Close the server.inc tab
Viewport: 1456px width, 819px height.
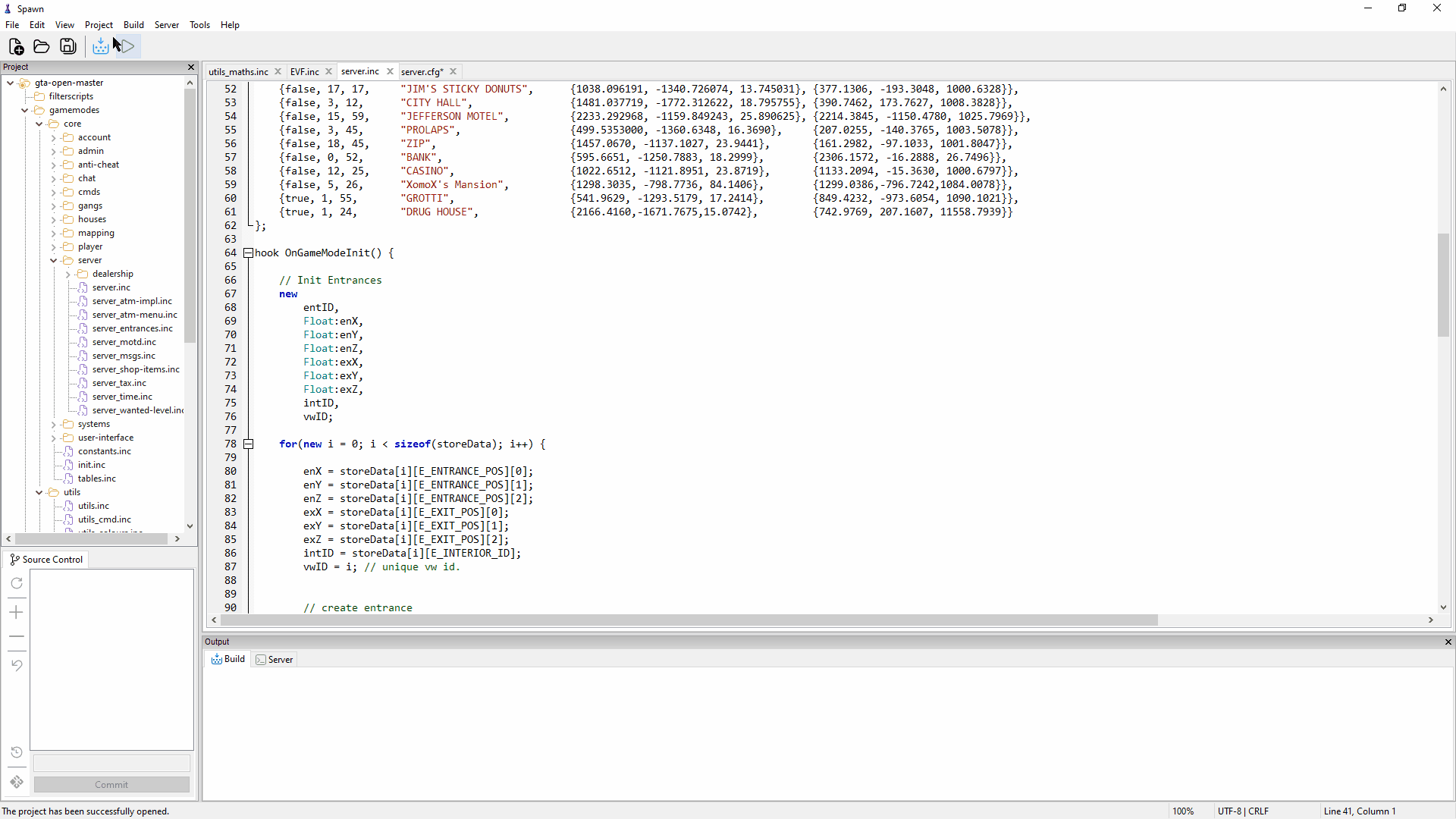391,71
